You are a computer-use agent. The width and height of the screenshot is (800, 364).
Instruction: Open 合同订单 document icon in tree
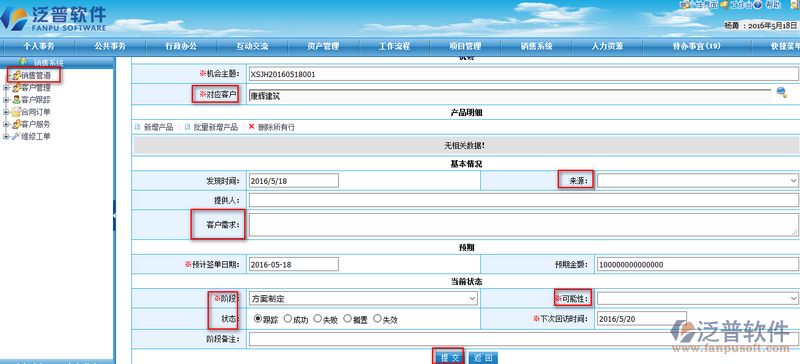(x=16, y=112)
